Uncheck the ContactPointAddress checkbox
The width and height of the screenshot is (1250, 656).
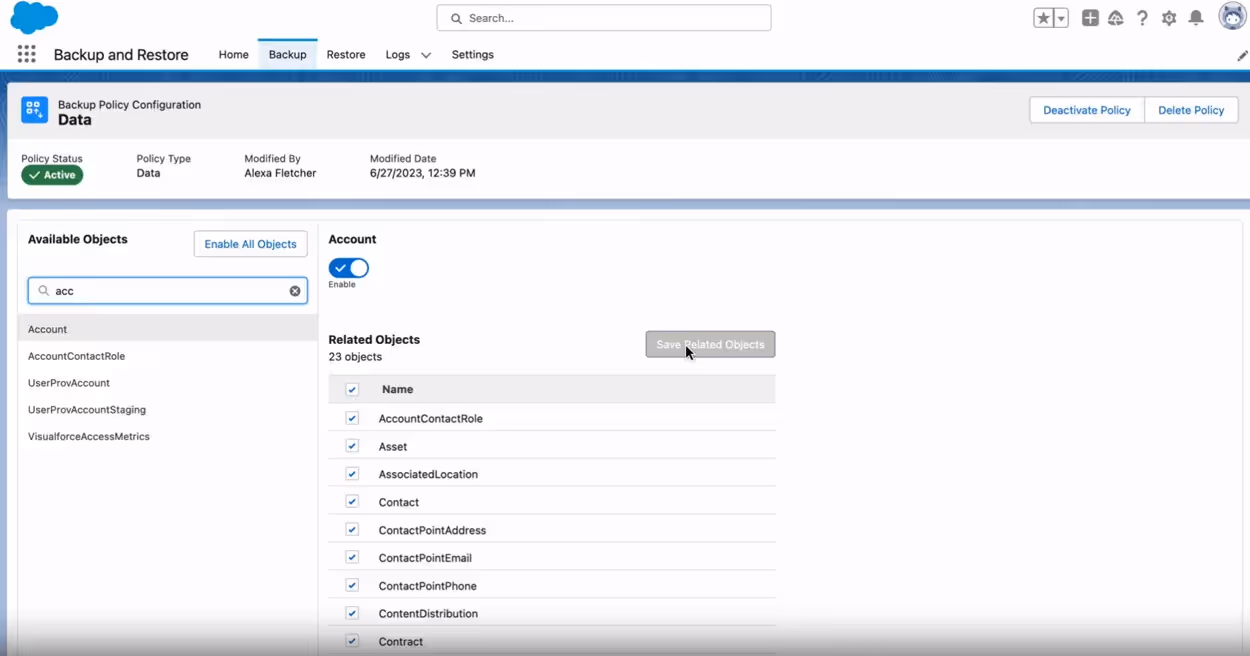coord(352,530)
